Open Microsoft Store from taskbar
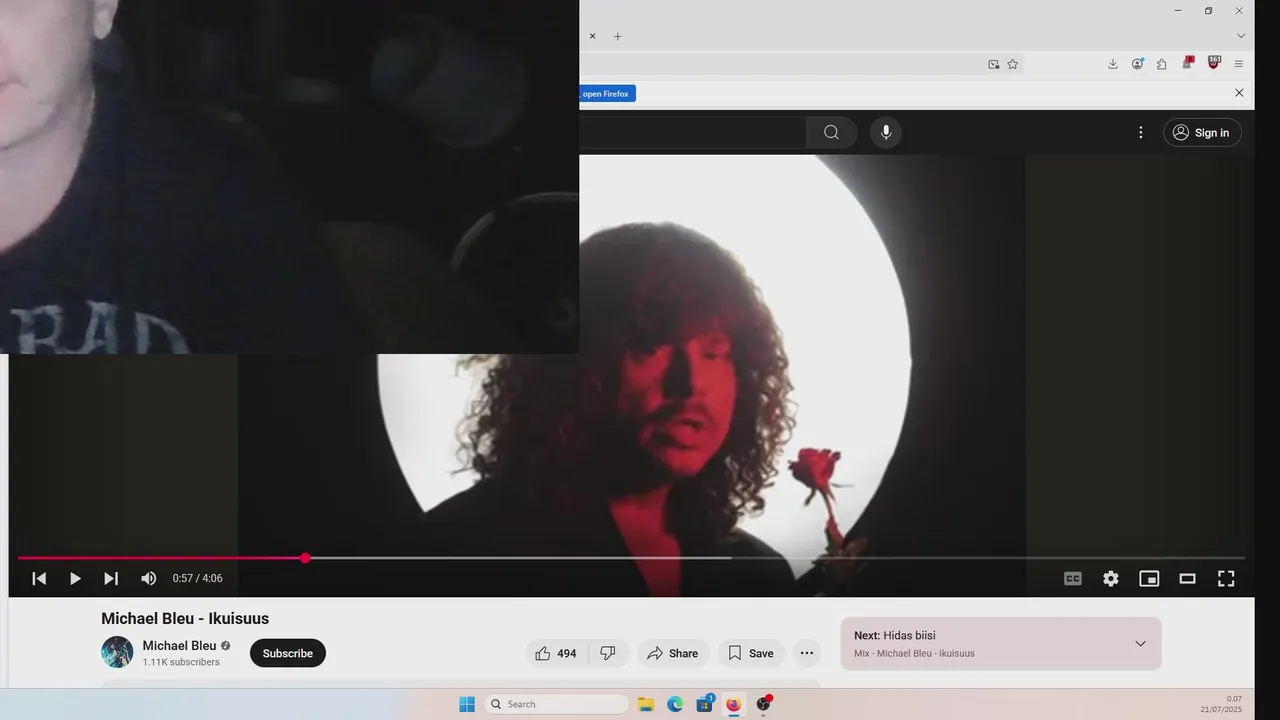 (x=705, y=704)
